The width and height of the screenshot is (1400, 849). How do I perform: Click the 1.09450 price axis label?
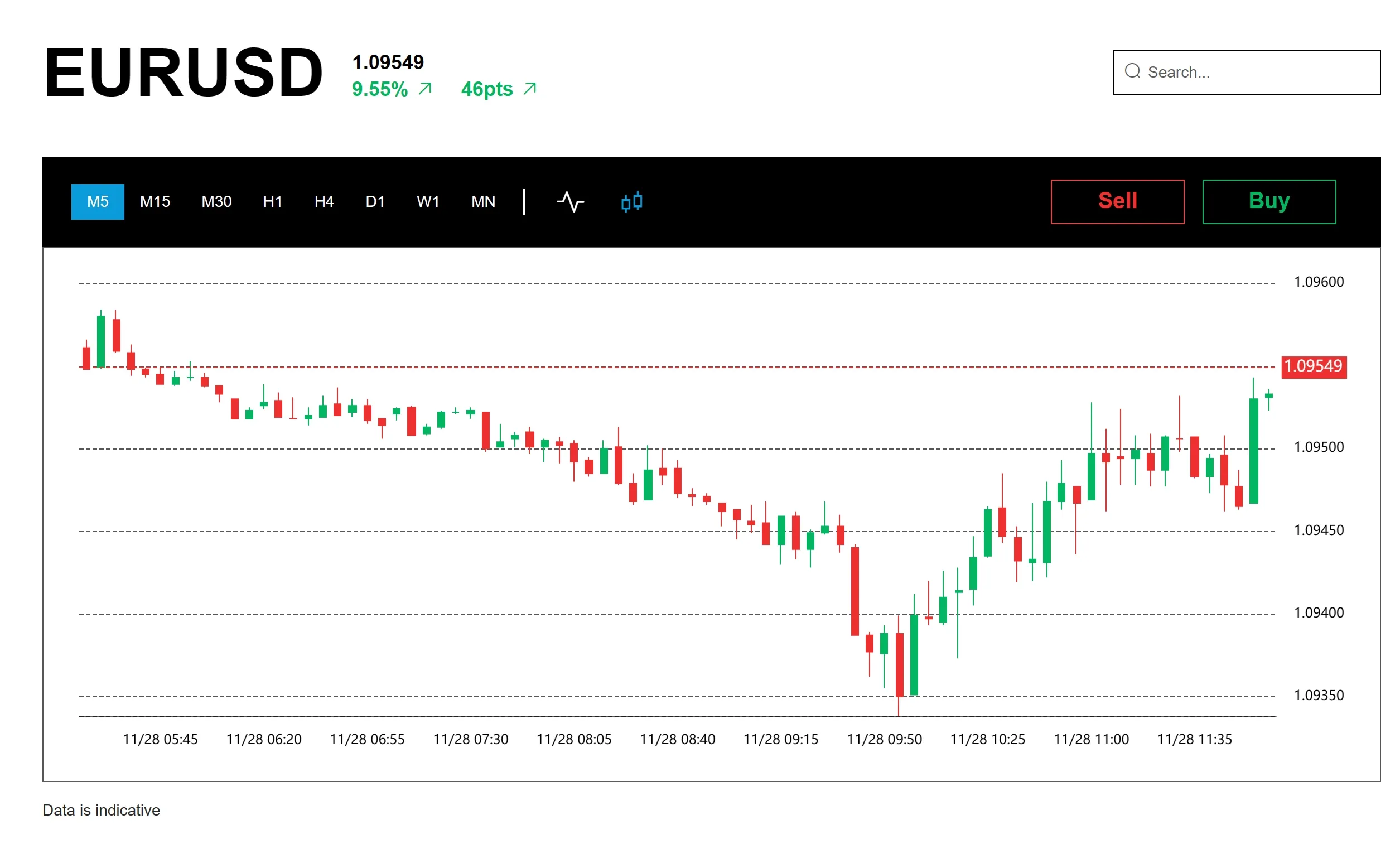coord(1319,530)
